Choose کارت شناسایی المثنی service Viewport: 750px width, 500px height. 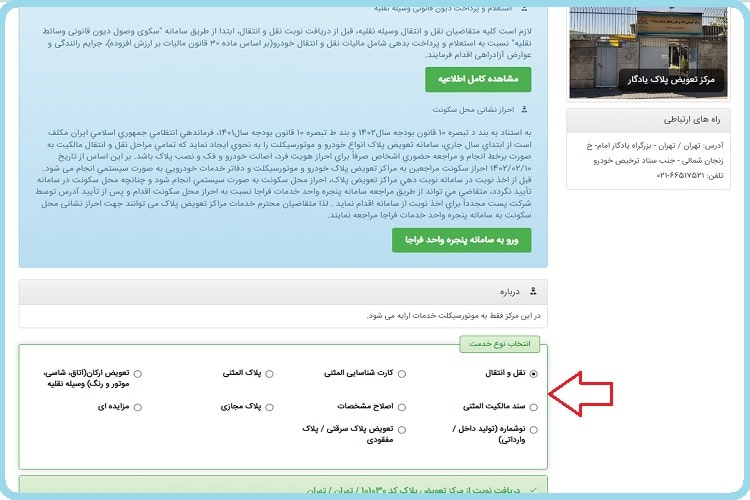tap(402, 374)
